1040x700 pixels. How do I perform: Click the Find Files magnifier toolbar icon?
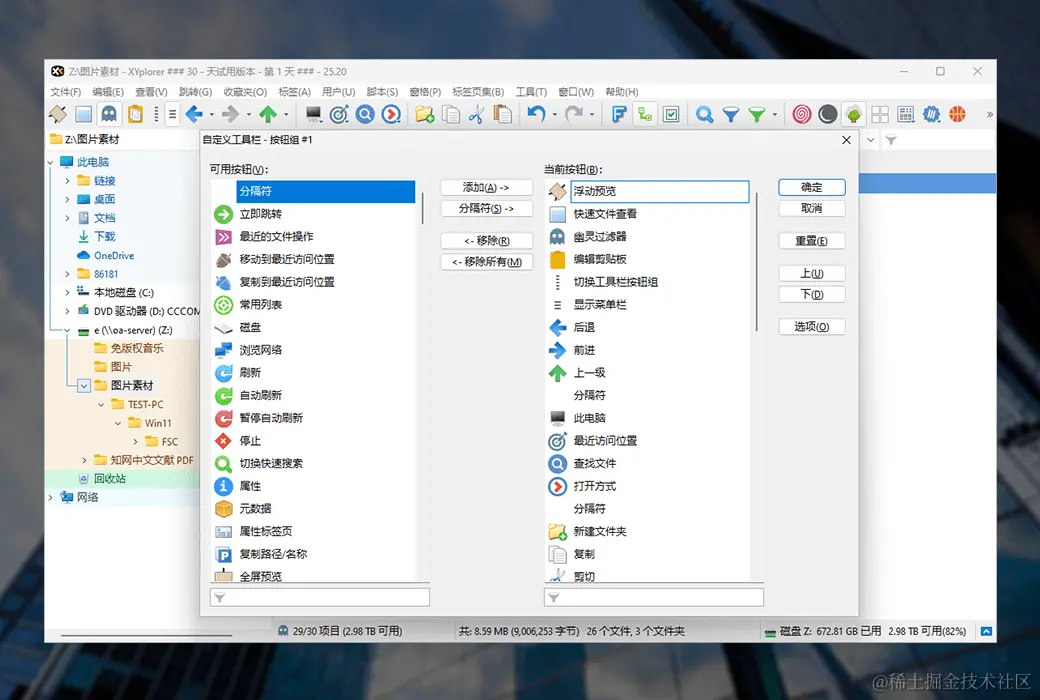coord(365,114)
